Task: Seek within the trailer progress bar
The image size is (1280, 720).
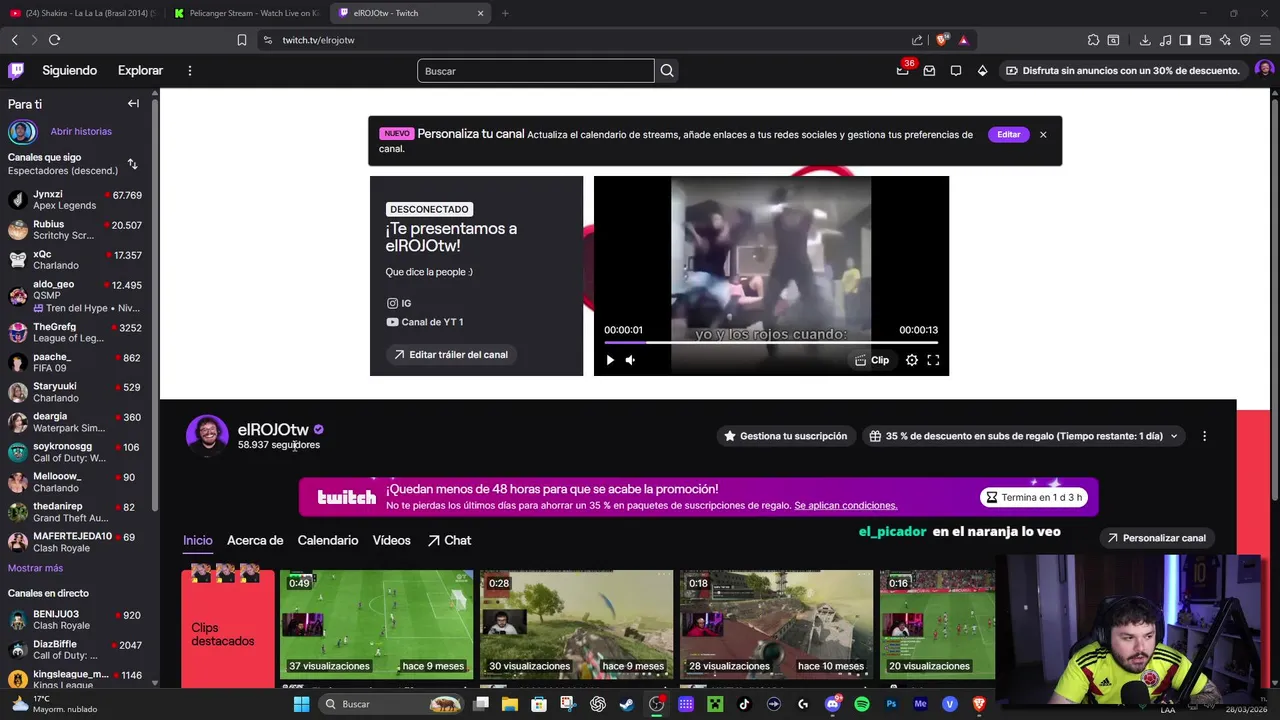Action: point(770,342)
